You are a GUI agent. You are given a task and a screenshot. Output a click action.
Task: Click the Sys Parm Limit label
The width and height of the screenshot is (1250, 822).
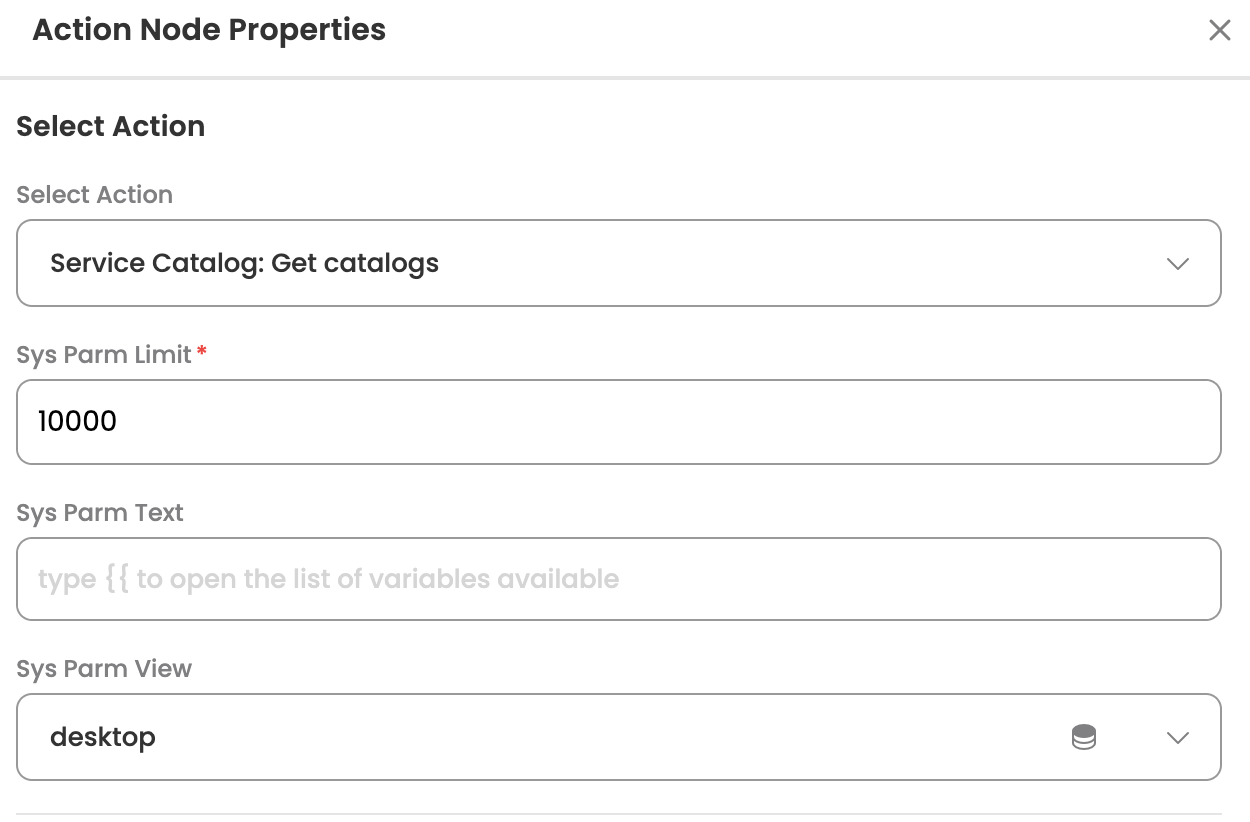(x=104, y=355)
